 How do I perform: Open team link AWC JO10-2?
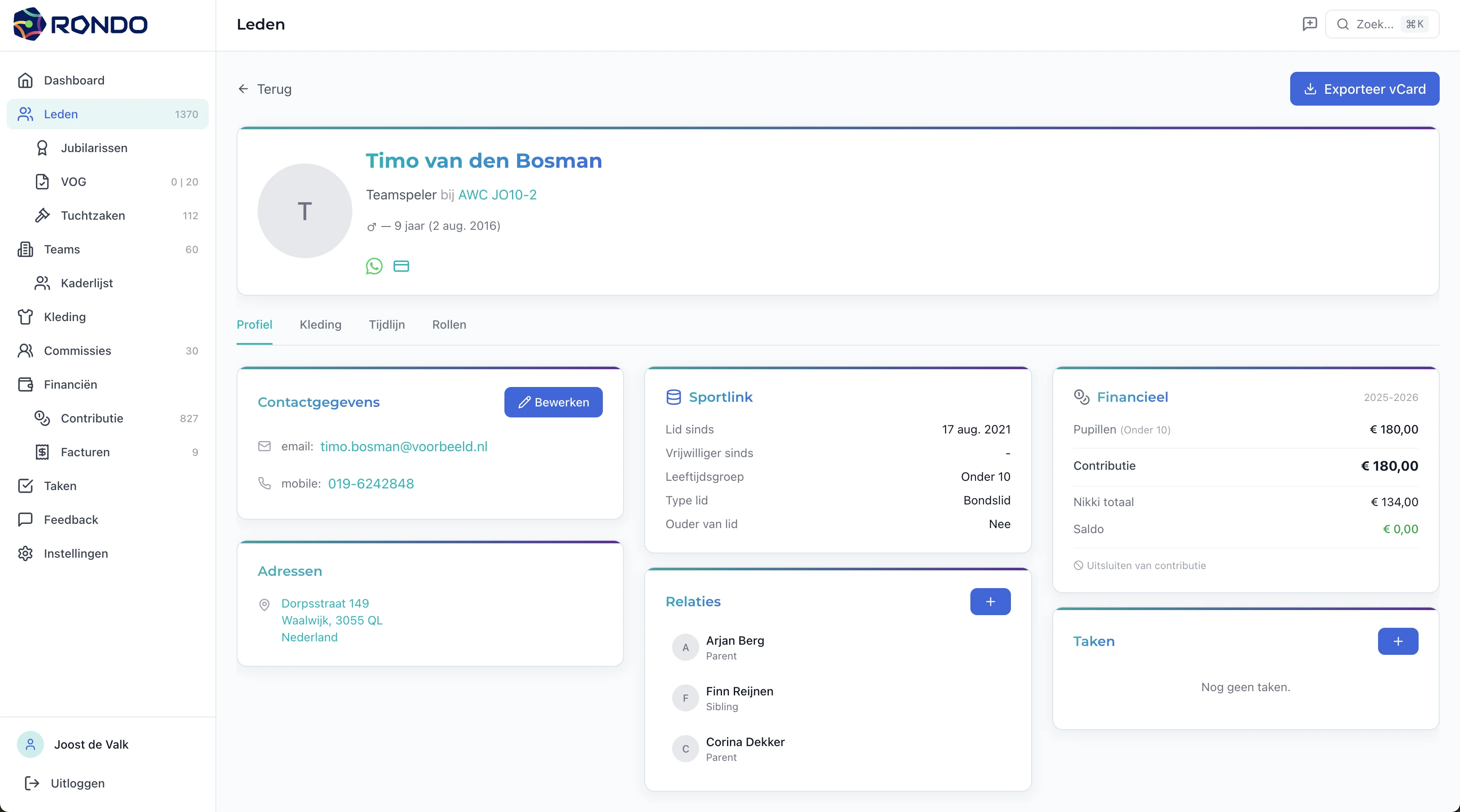[497, 195]
